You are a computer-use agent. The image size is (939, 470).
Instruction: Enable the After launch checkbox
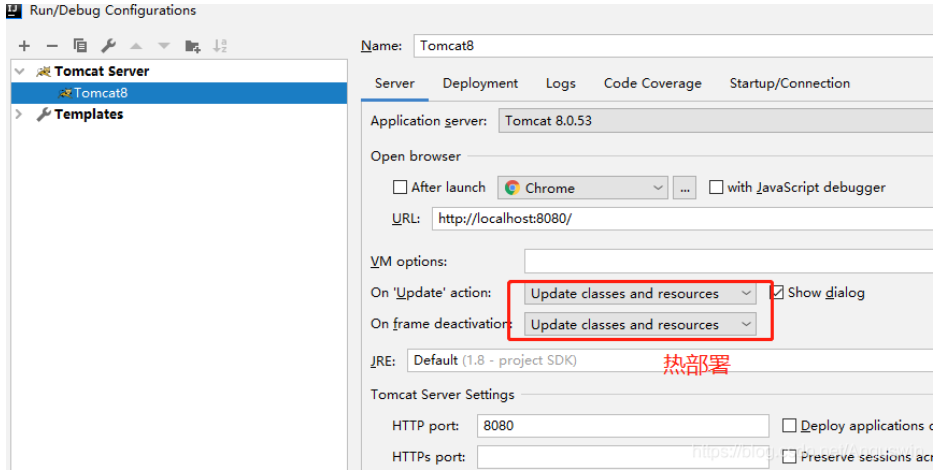coord(399,187)
